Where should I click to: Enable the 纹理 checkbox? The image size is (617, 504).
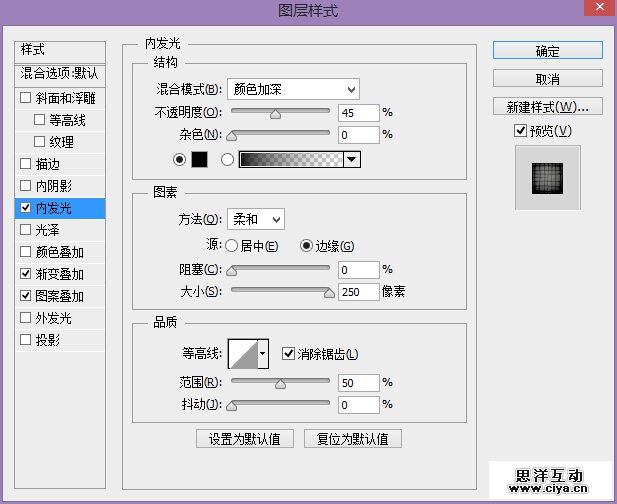[39, 142]
